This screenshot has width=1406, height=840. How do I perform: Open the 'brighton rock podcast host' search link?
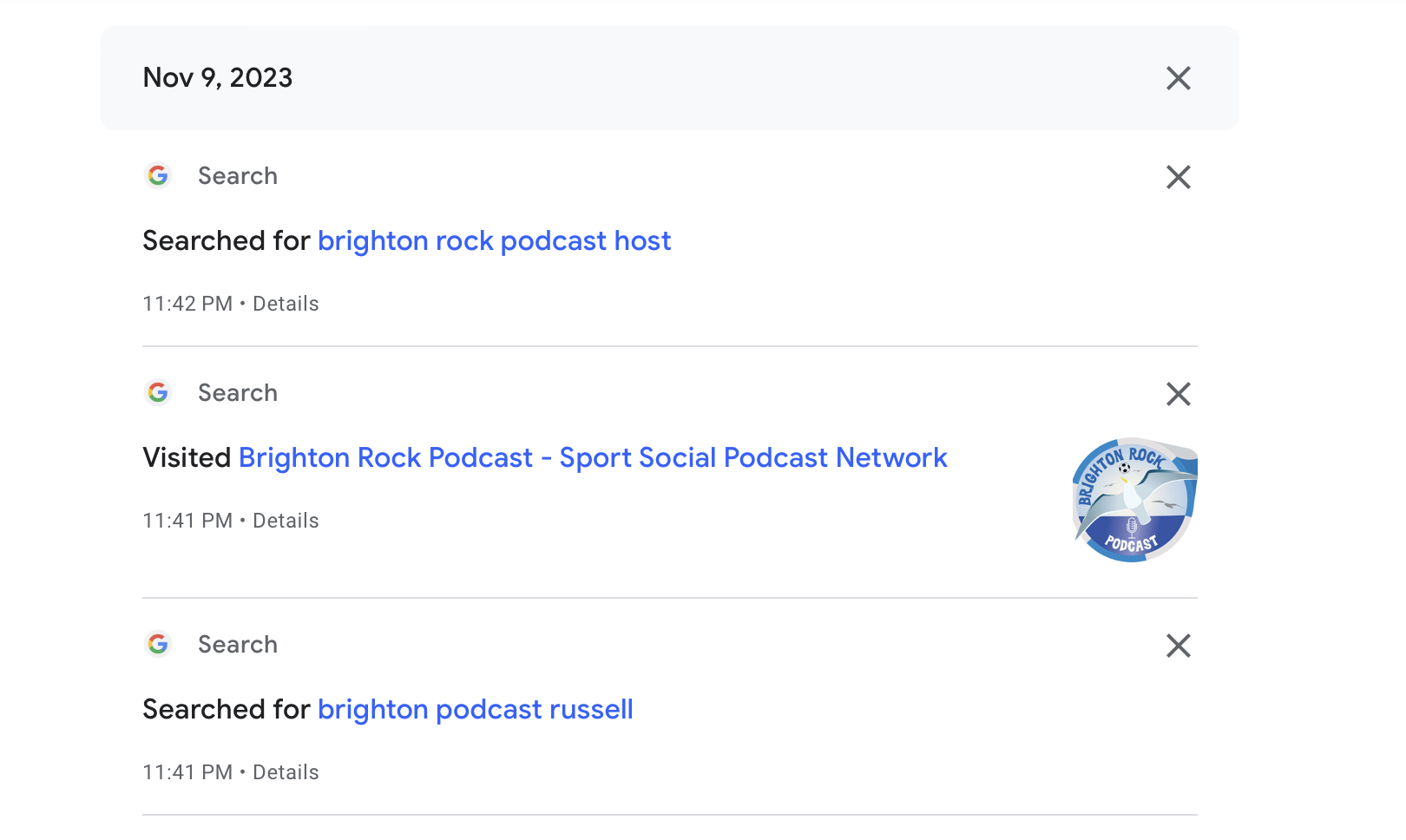click(494, 240)
